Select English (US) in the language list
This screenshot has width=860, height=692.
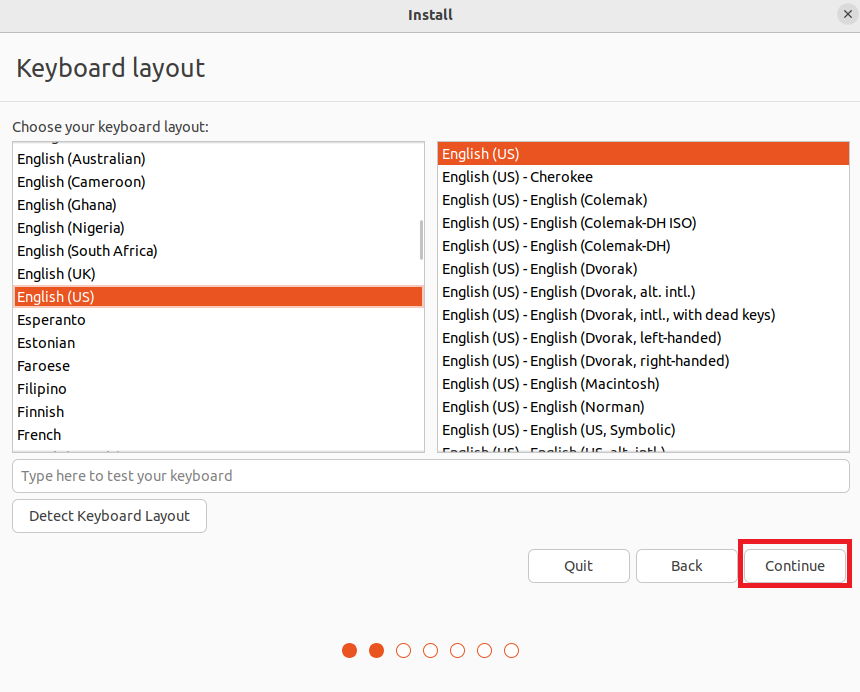coord(218,297)
